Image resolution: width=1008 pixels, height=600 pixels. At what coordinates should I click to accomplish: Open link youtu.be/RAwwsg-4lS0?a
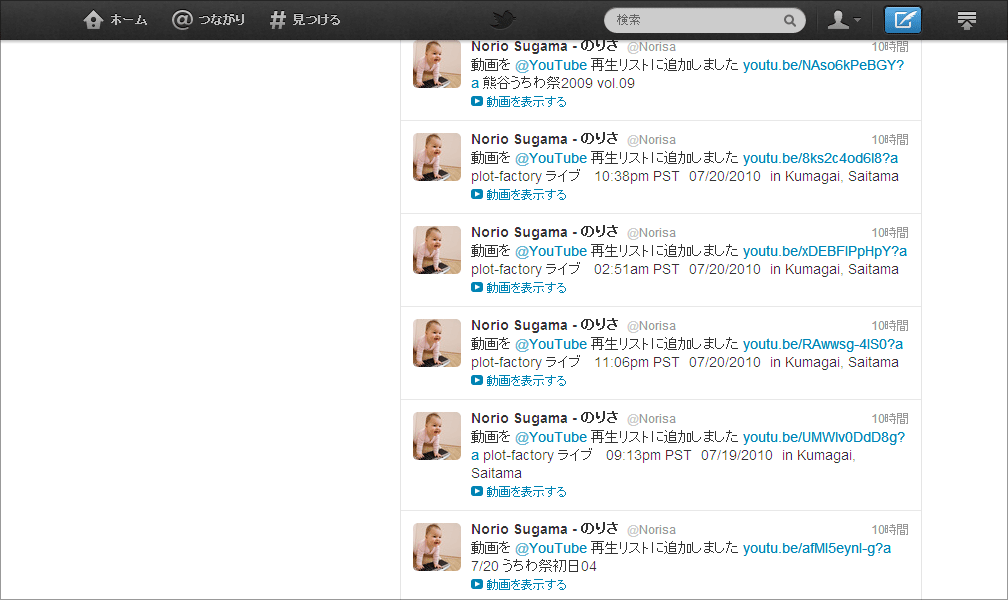[823, 345]
